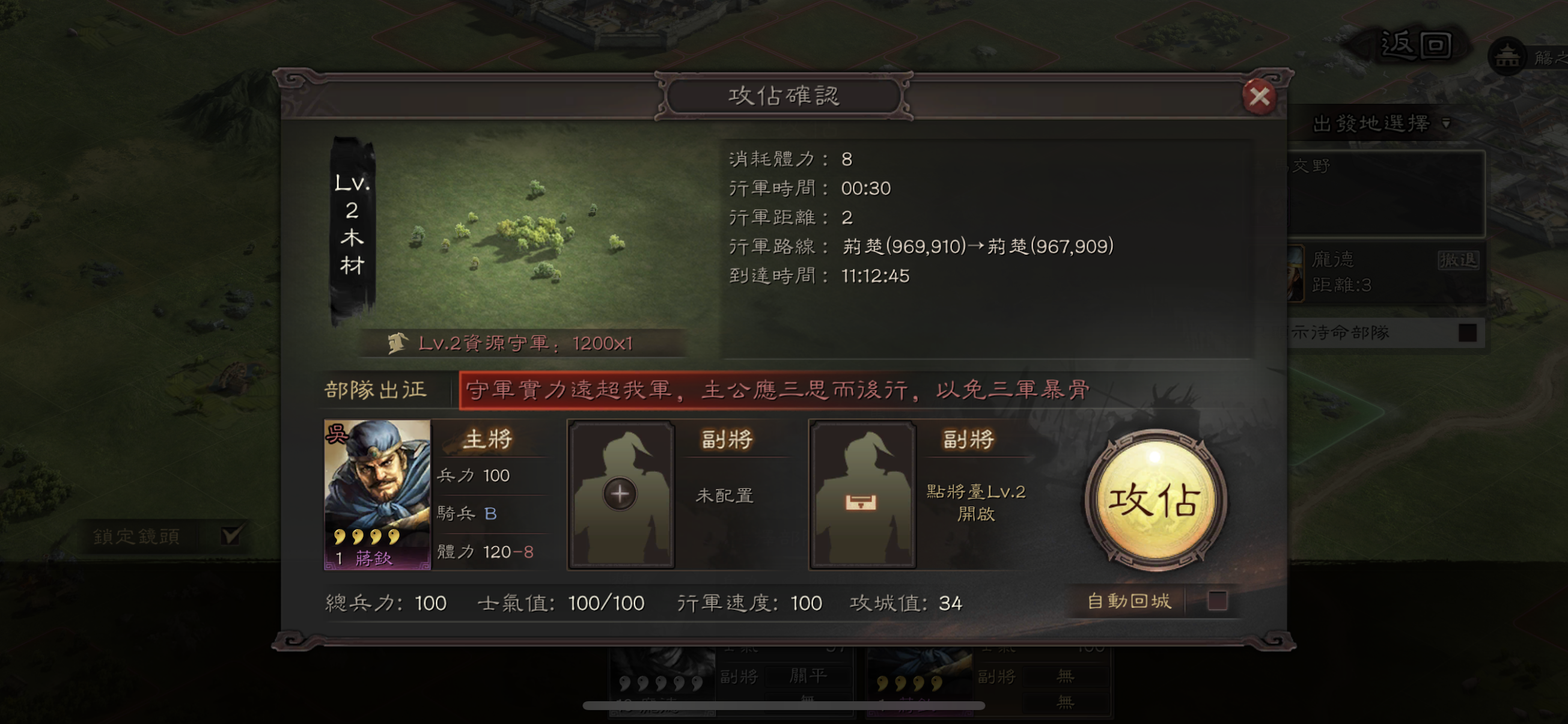
Task: Click the 撤退 retreat button for 龐德
Action: pyautogui.click(x=1458, y=260)
